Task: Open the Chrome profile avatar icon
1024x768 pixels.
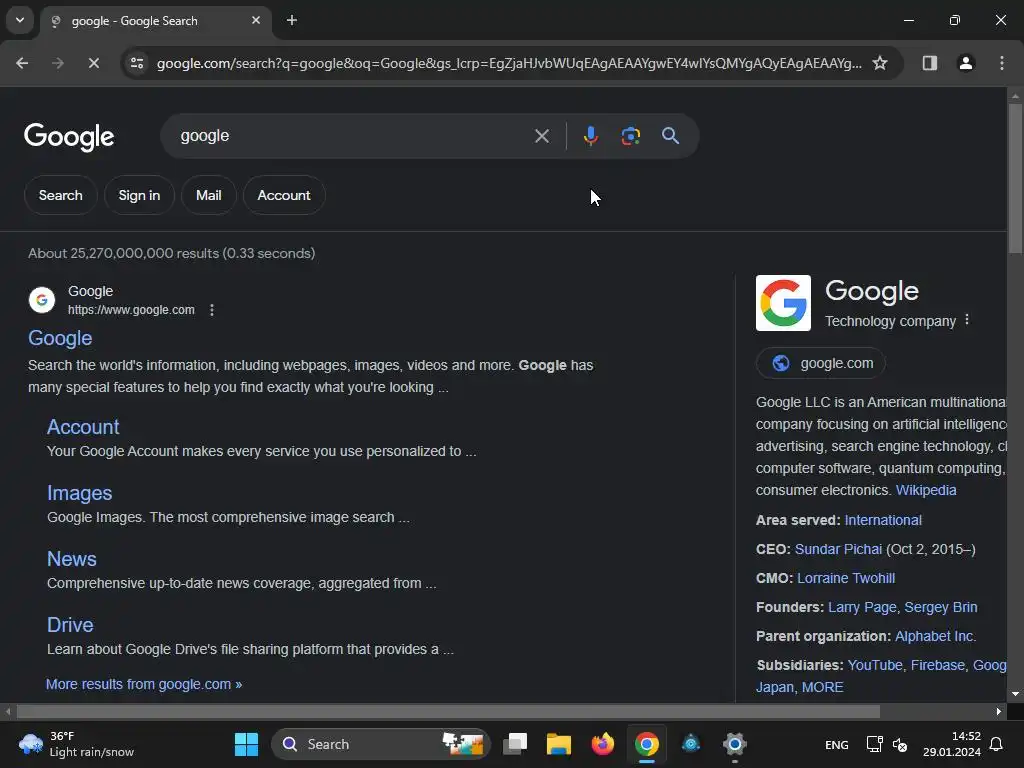Action: click(x=966, y=63)
